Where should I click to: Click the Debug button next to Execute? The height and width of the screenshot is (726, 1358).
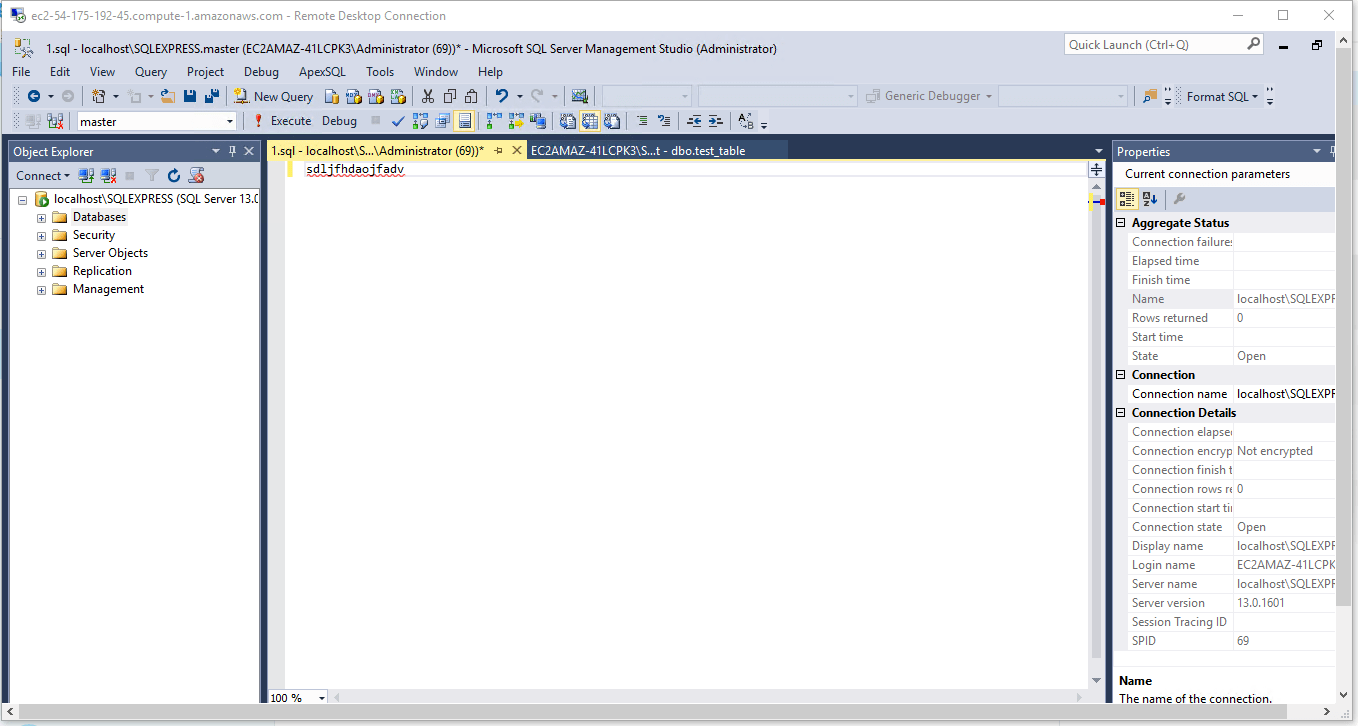tap(339, 120)
